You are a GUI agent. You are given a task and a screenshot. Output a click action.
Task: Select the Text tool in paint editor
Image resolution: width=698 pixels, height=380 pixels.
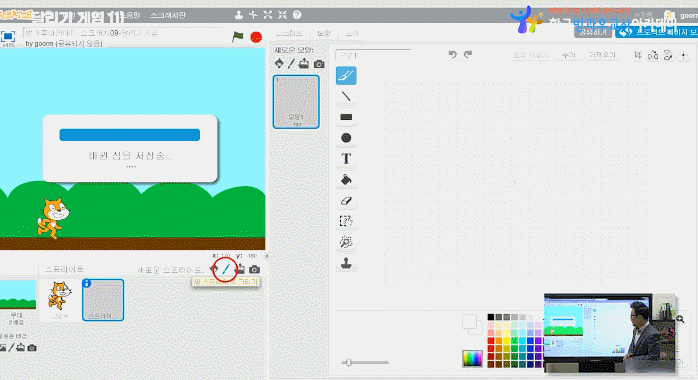pyautogui.click(x=346, y=159)
